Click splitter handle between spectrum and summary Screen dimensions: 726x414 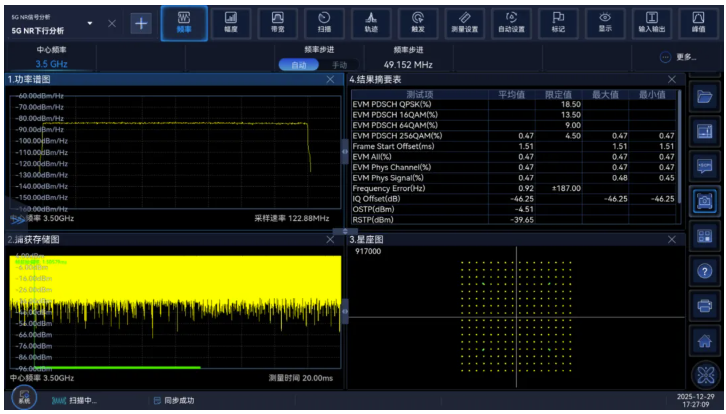click(344, 151)
